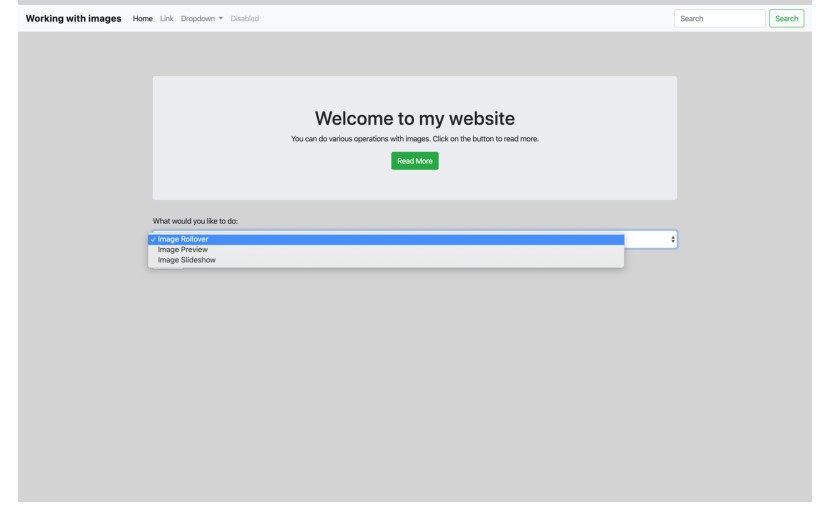Image resolution: width=834 pixels, height=520 pixels.
Task: Click the select box up-down arrows
Action: coord(673,240)
